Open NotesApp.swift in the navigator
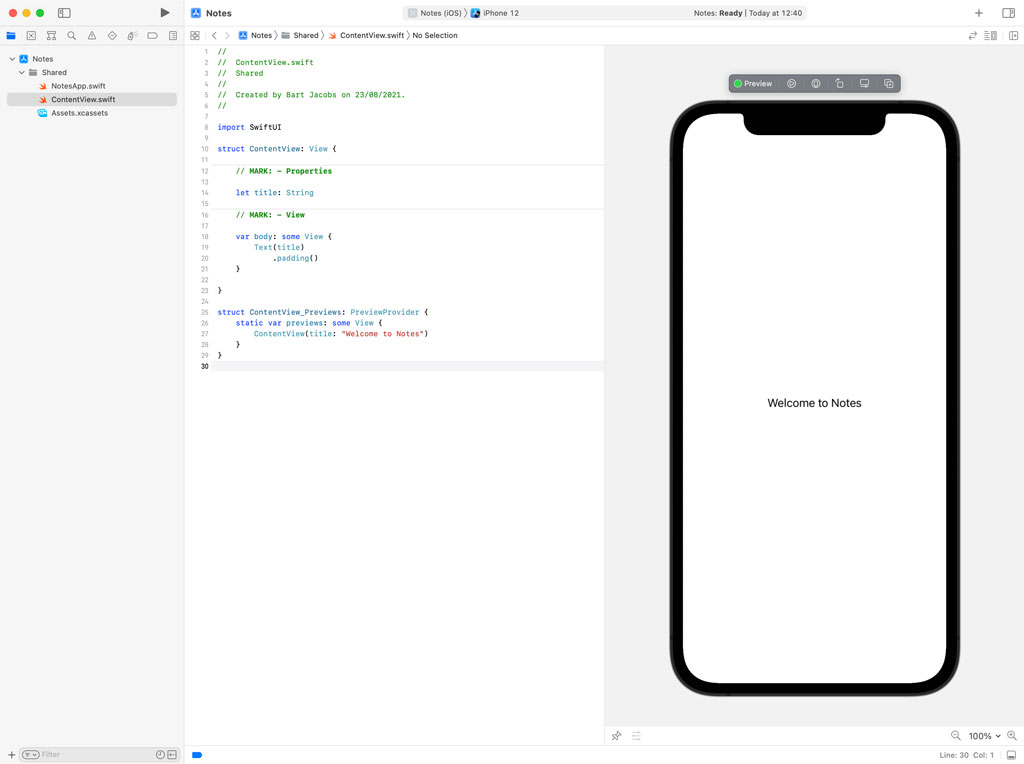Viewport: 1024px width, 764px height. [x=78, y=86]
